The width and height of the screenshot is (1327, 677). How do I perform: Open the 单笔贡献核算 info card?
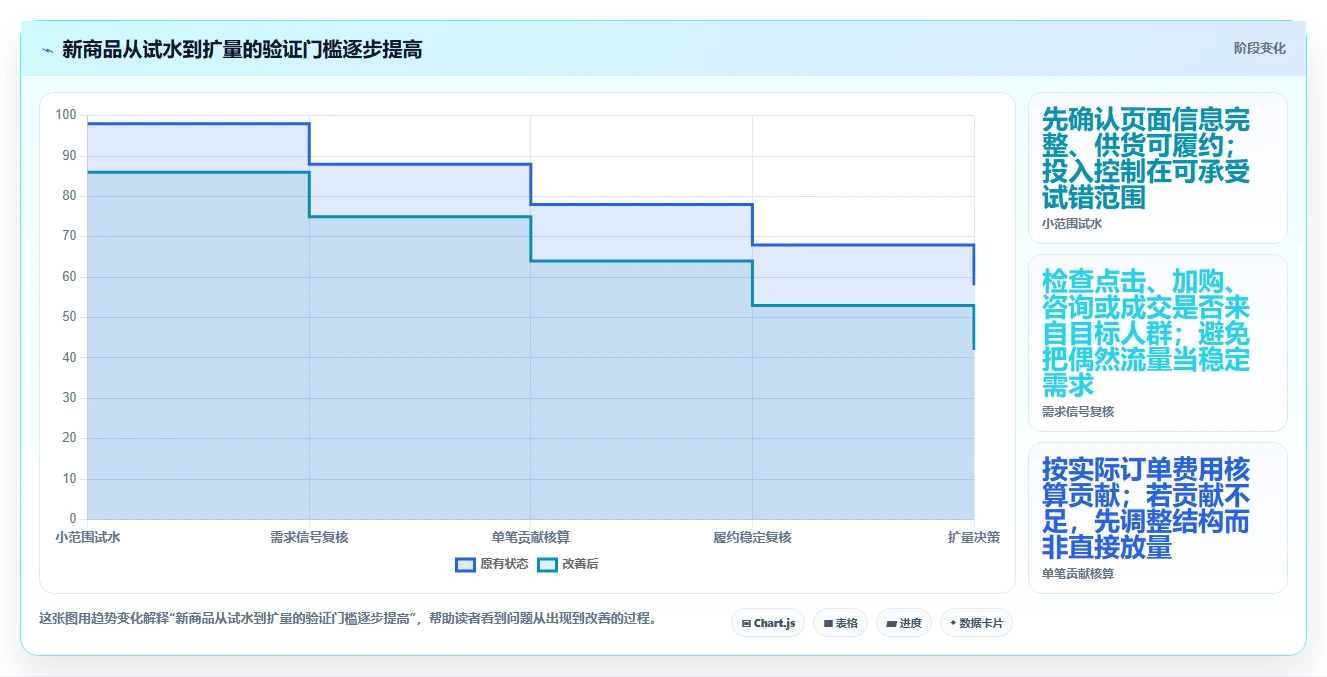tap(1157, 518)
